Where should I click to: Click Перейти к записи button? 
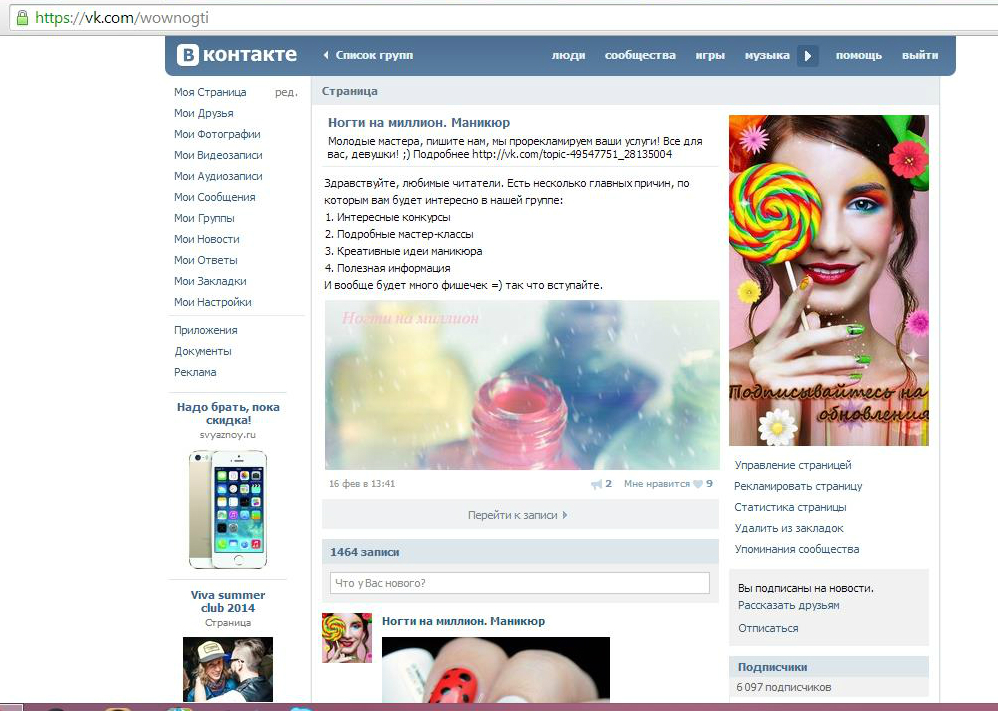click(520, 515)
